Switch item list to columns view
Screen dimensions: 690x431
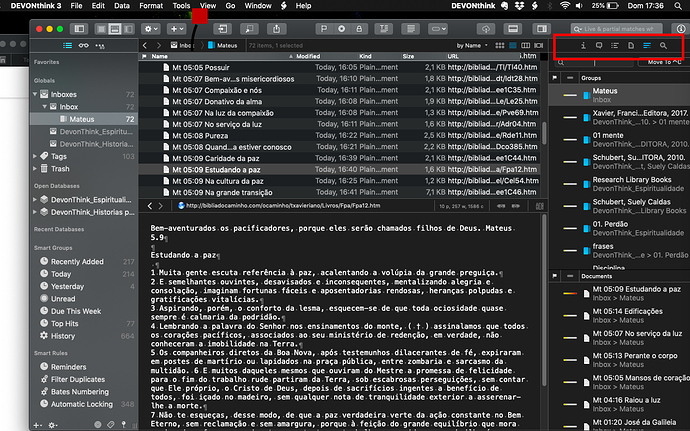point(526,45)
